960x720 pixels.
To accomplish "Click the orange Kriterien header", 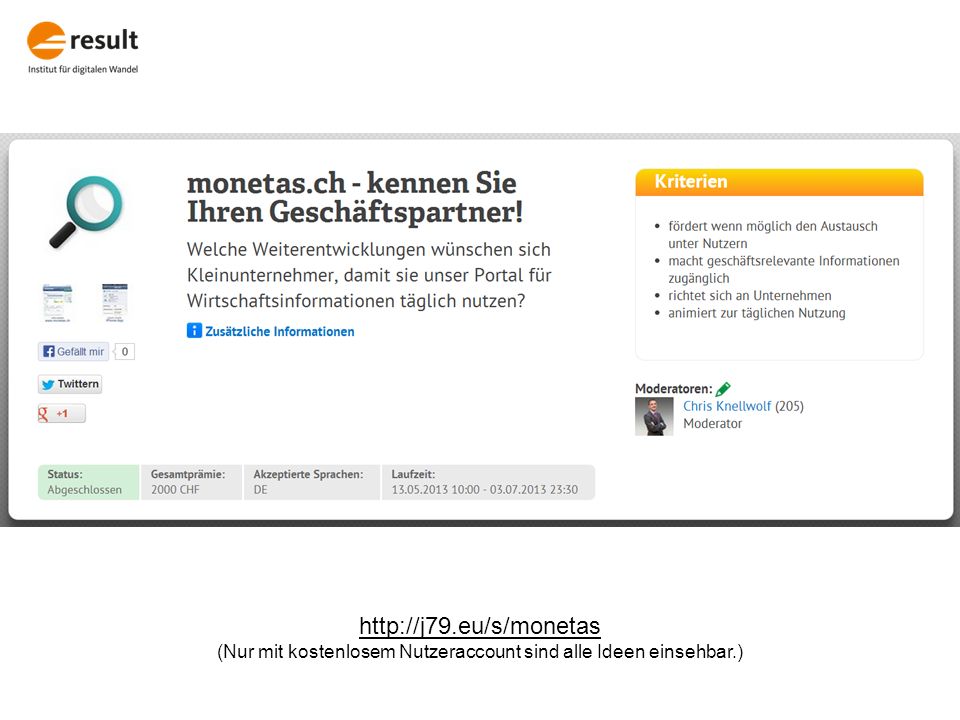I will click(x=779, y=182).
